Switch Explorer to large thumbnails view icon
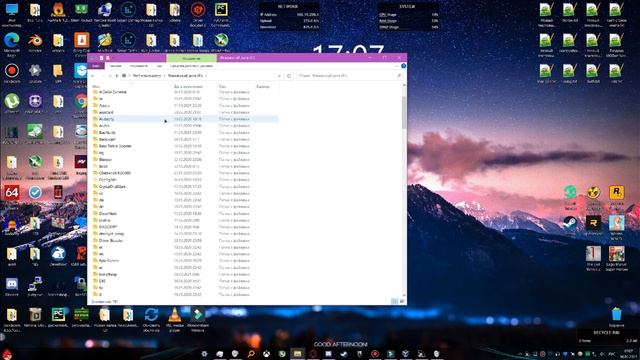The height and width of the screenshot is (360, 640). pos(402,301)
